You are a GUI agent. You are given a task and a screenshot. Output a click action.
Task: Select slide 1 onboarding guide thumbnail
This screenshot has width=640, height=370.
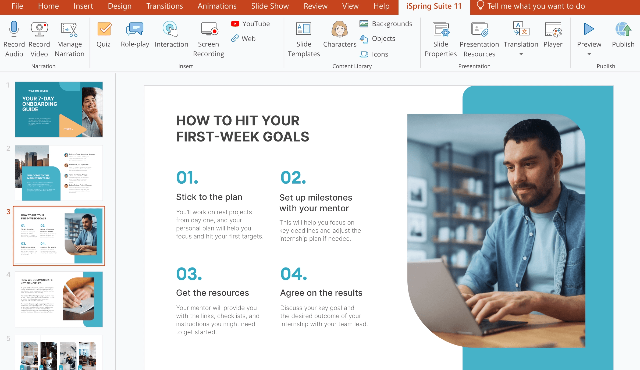(59, 109)
